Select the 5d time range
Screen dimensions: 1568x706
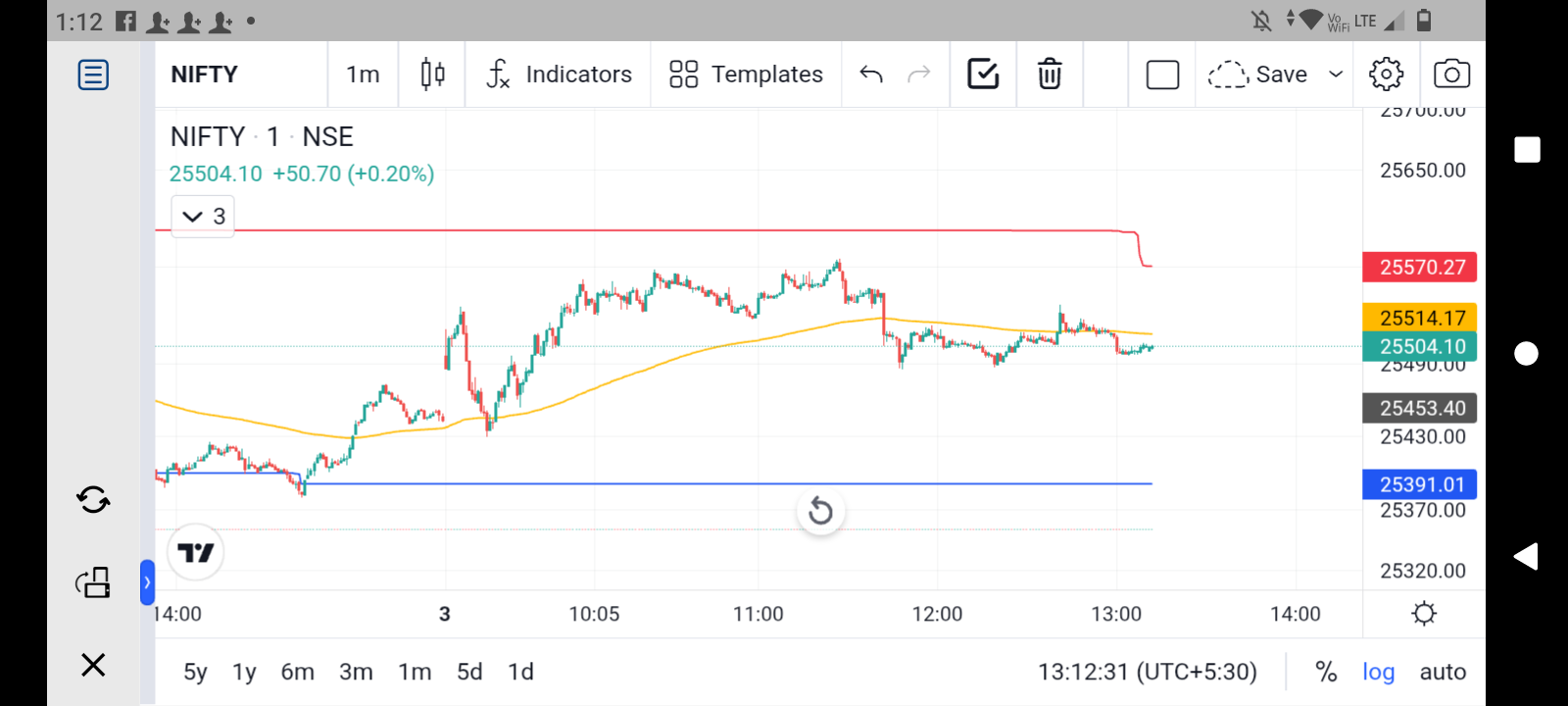point(469,672)
